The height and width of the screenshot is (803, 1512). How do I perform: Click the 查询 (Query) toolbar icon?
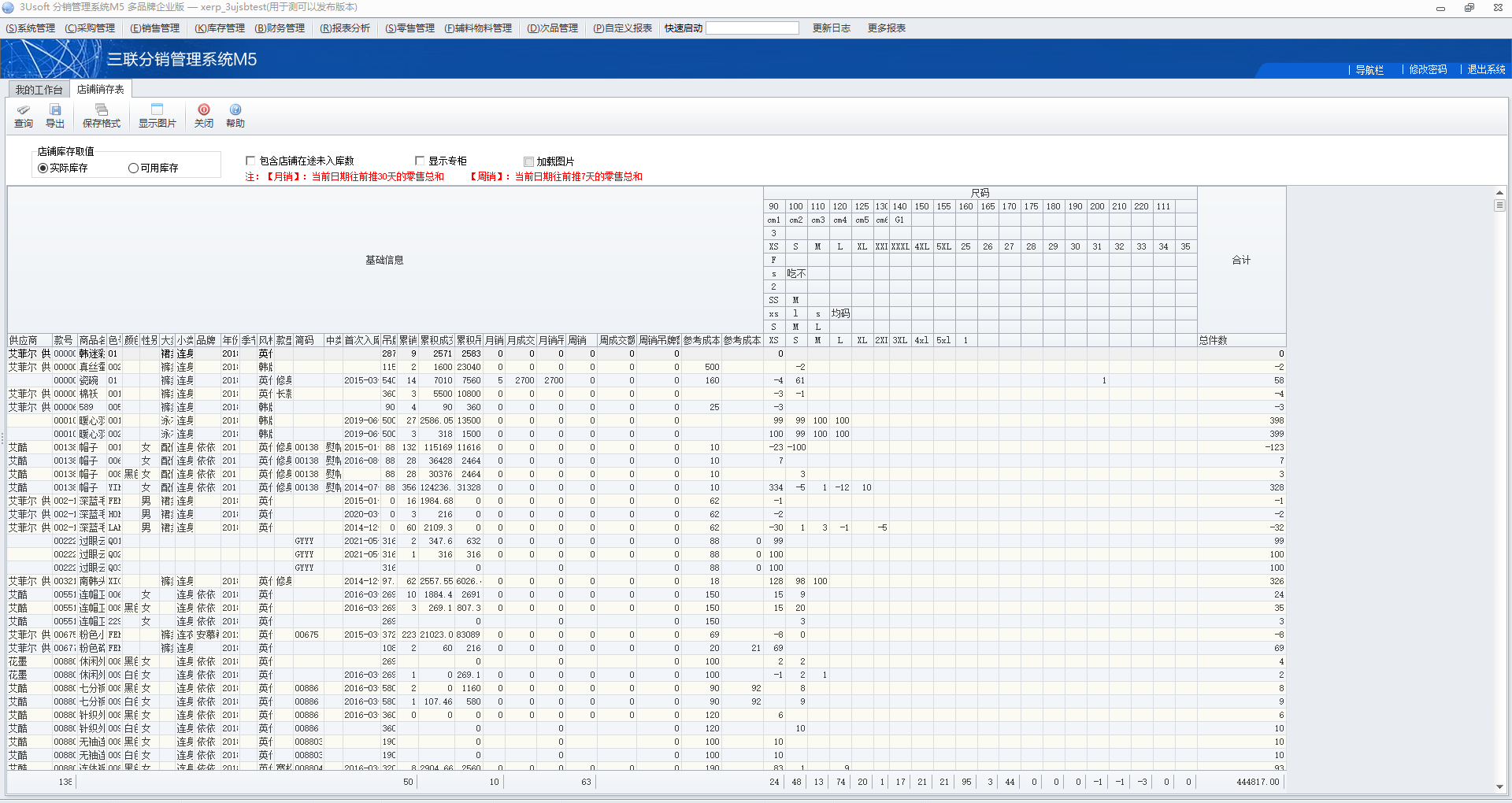point(24,116)
